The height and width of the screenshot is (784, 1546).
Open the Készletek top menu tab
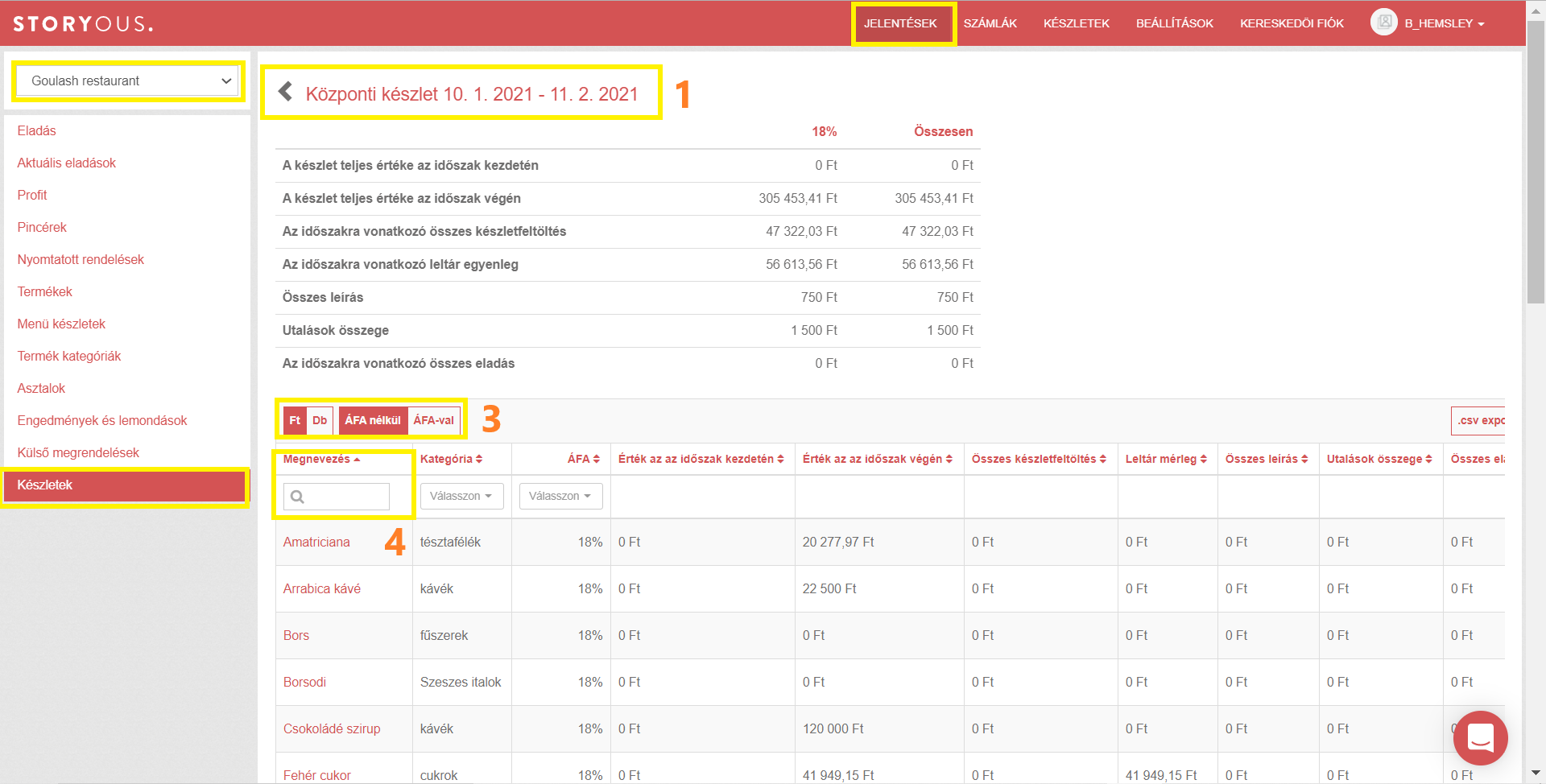point(1077,23)
